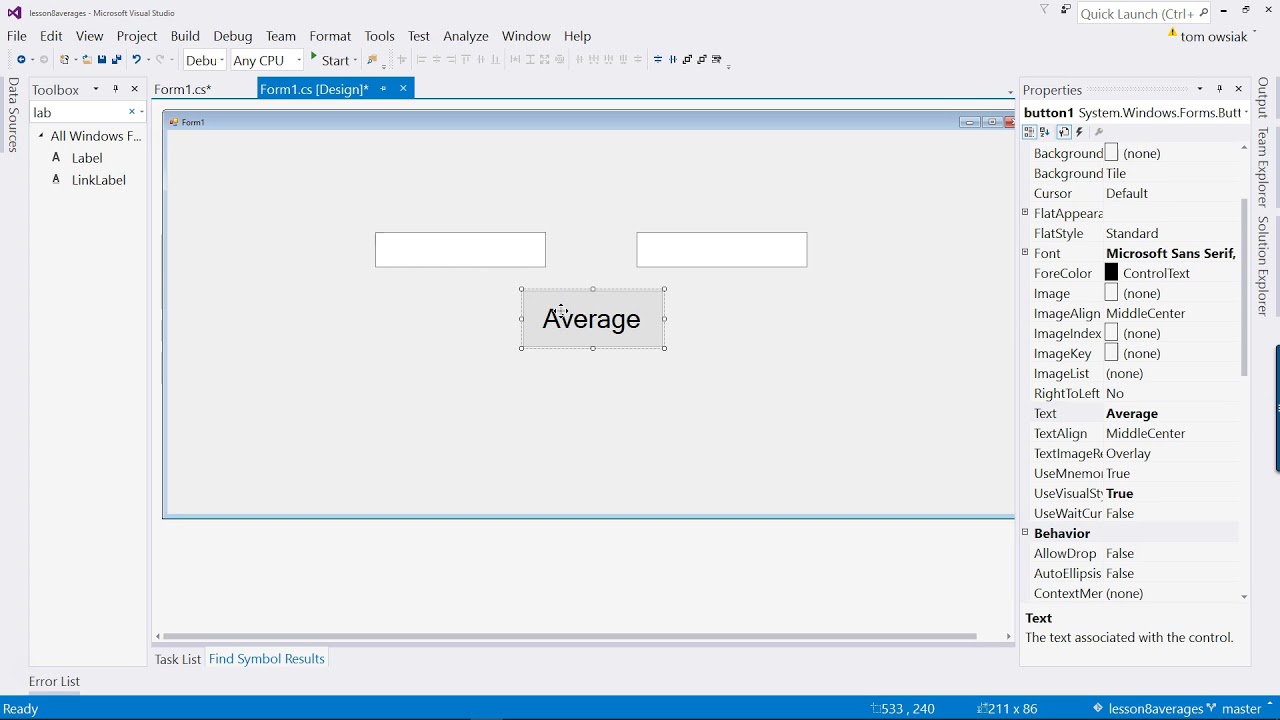
Task: Close the Form1.cs [Design] tab
Action: point(403,89)
